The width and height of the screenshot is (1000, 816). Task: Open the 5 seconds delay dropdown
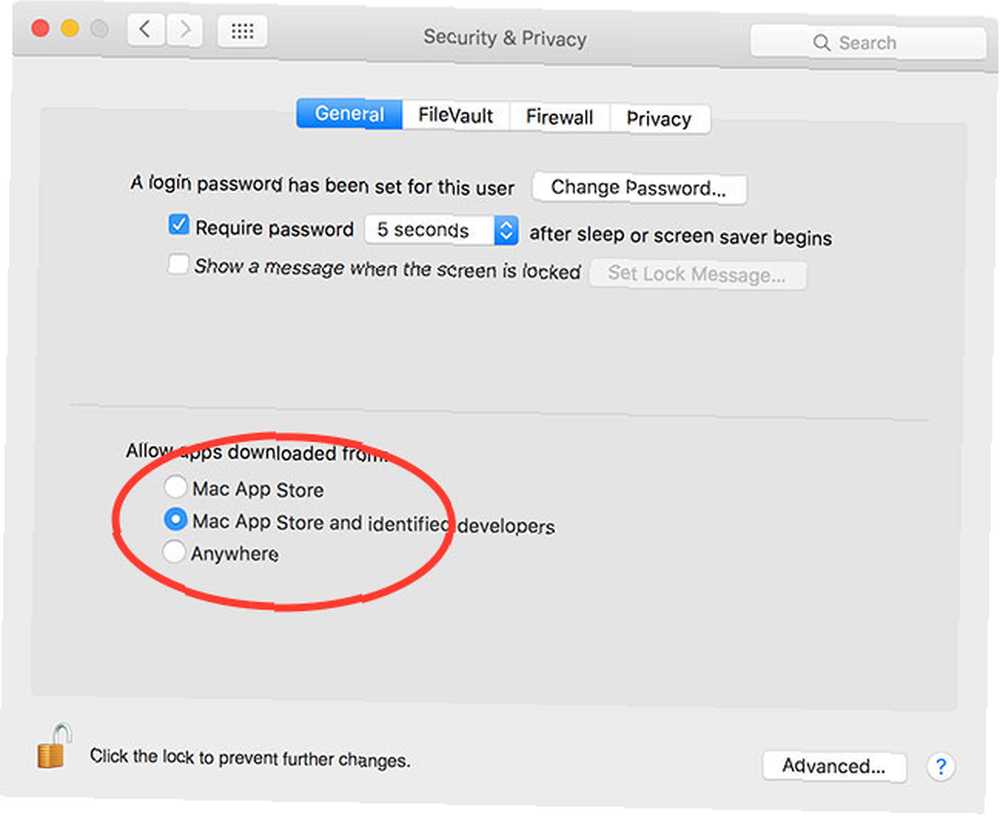tap(441, 230)
